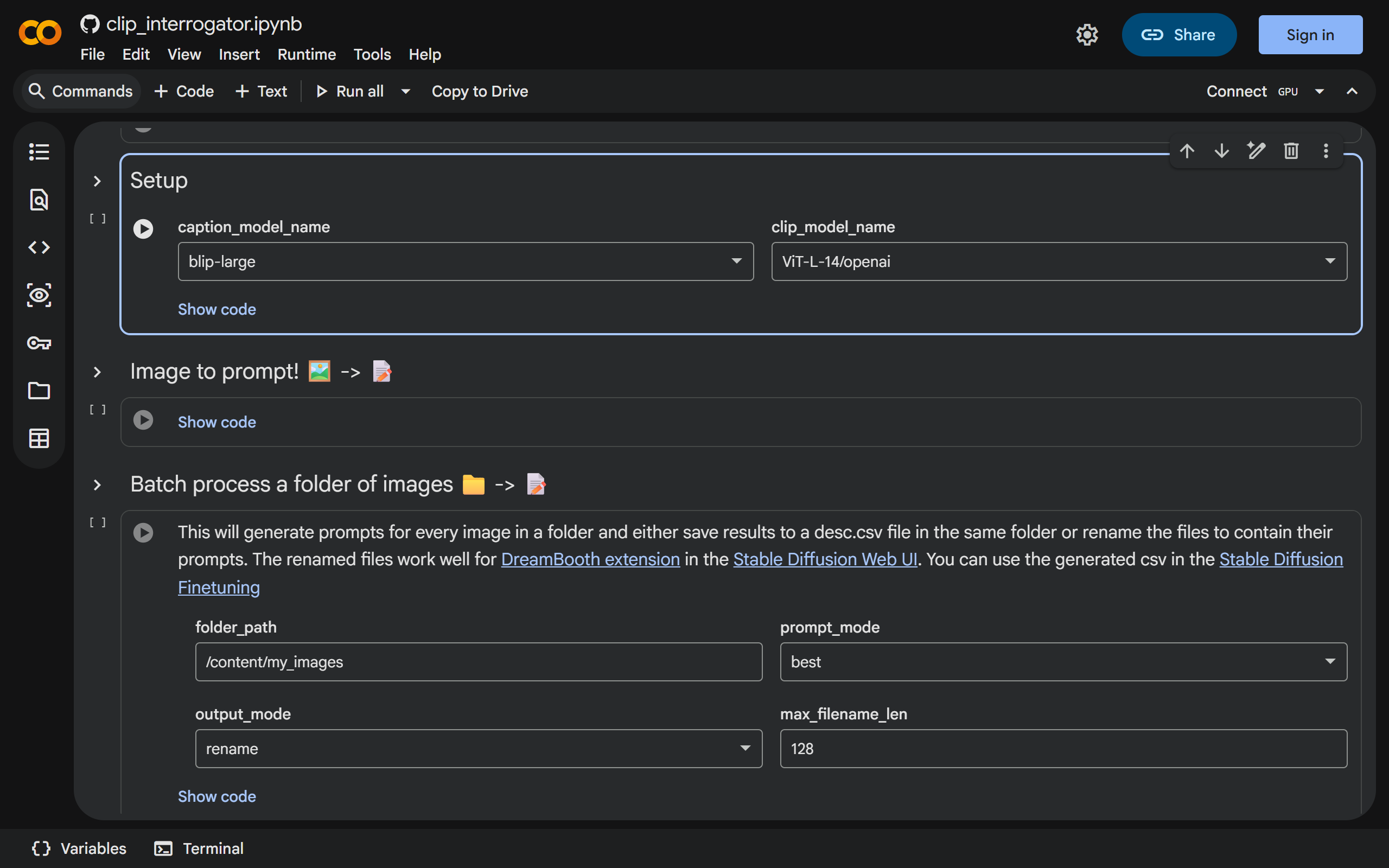Run the Setup cell
The image size is (1389, 868).
pos(143,229)
